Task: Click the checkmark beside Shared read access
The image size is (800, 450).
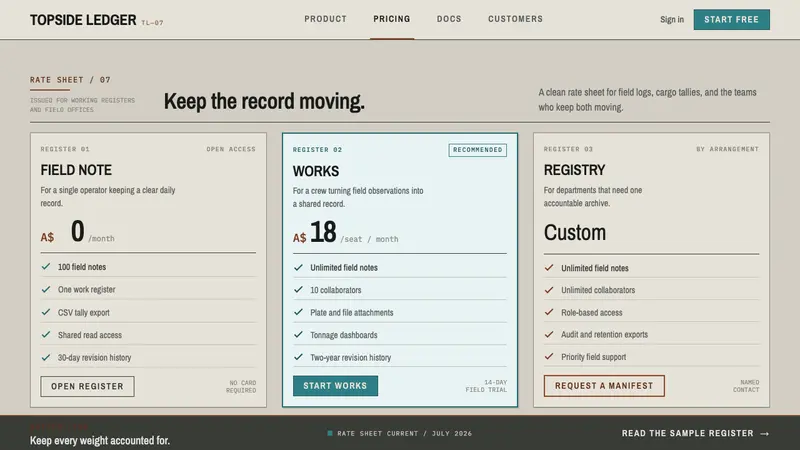Action: click(46, 335)
